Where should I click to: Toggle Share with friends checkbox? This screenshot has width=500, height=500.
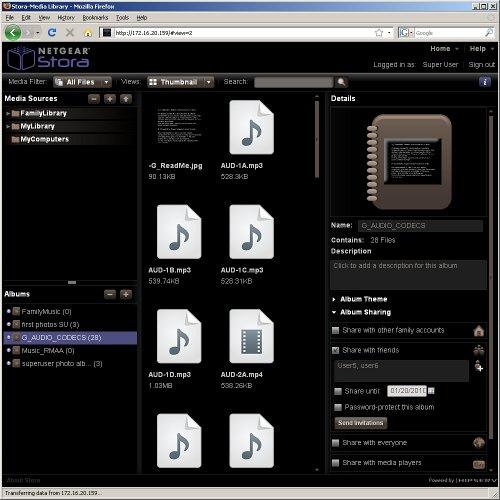336,350
